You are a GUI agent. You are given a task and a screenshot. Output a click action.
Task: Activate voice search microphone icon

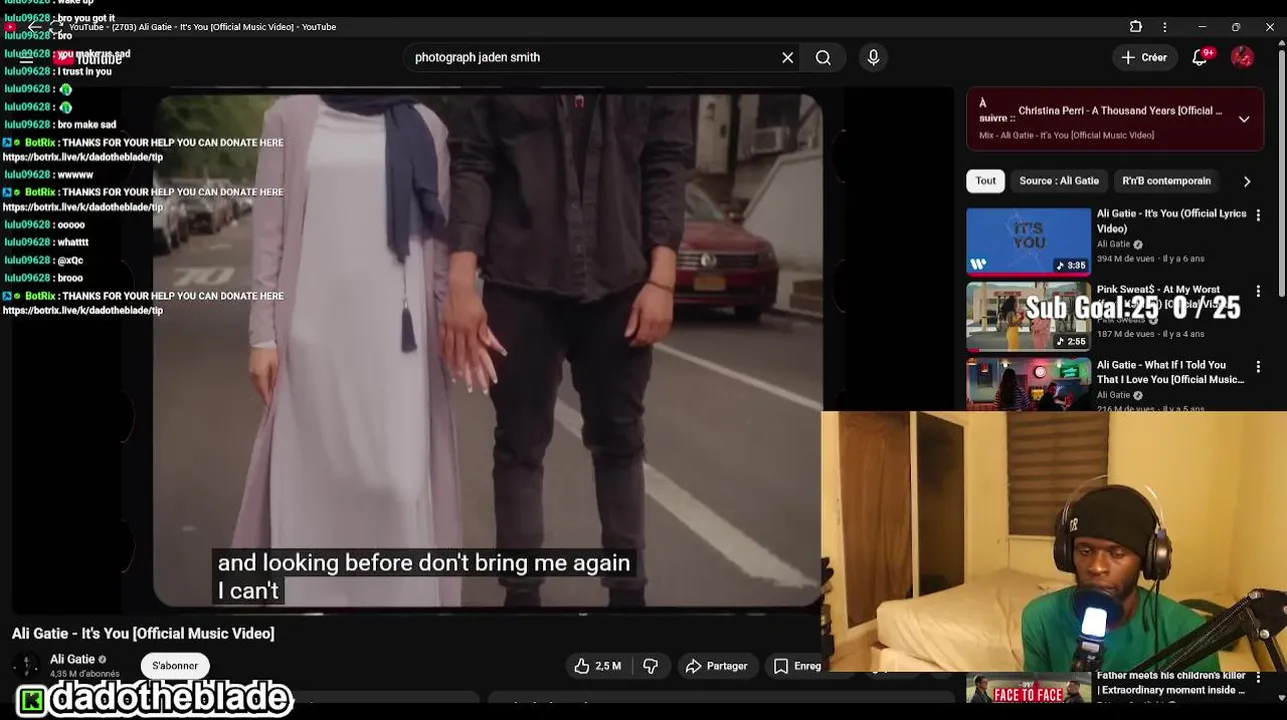pos(873,58)
